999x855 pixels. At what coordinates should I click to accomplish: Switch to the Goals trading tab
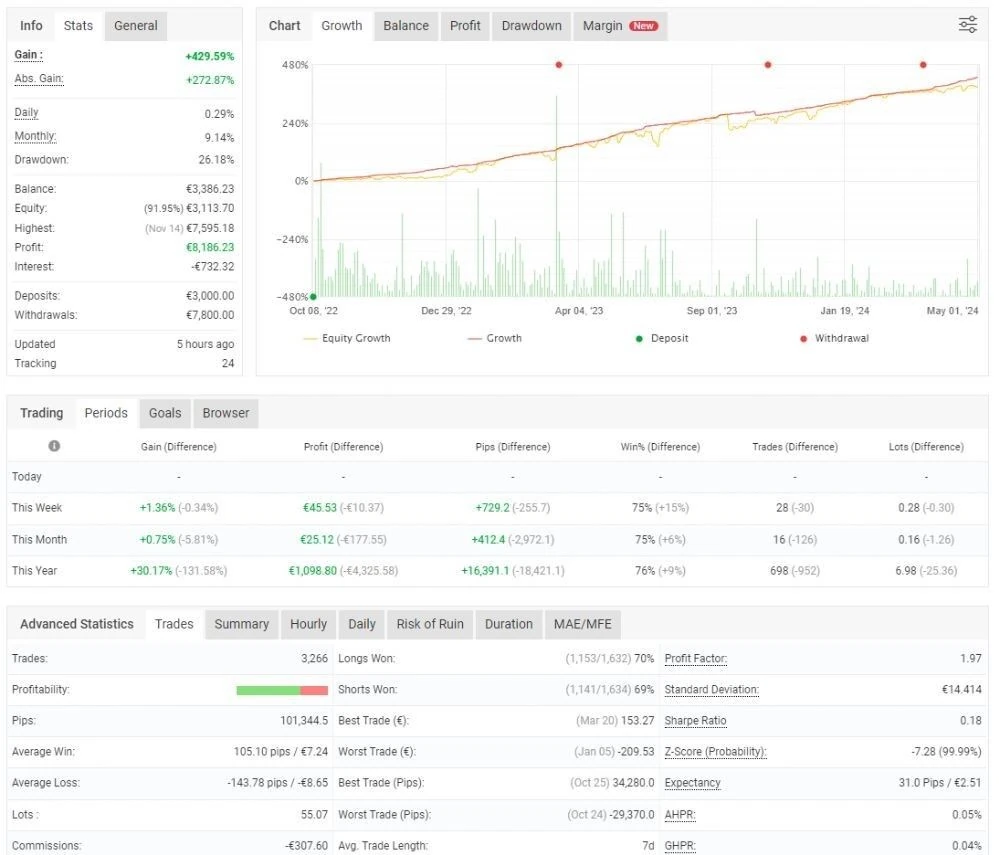[x=165, y=413]
